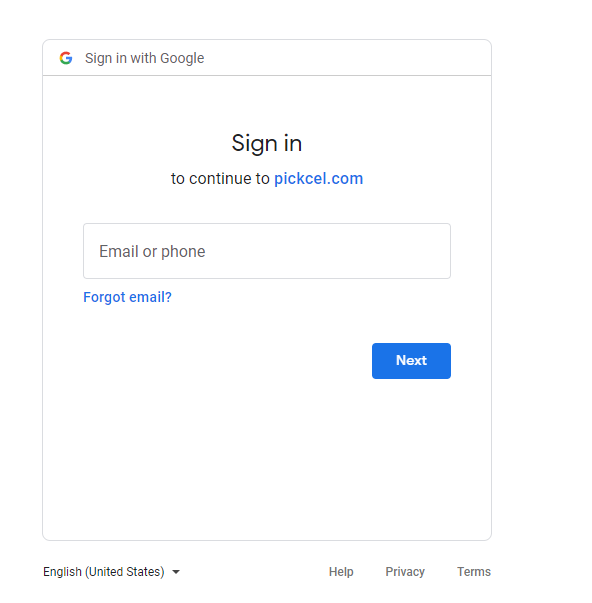Focus the Email or phone field
The width and height of the screenshot is (592, 603).
coord(267,251)
